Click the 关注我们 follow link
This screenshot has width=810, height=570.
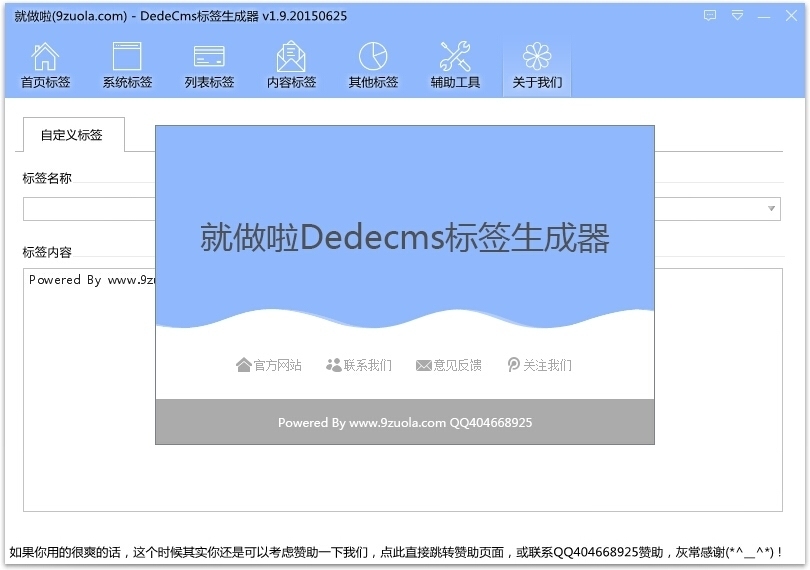539,365
